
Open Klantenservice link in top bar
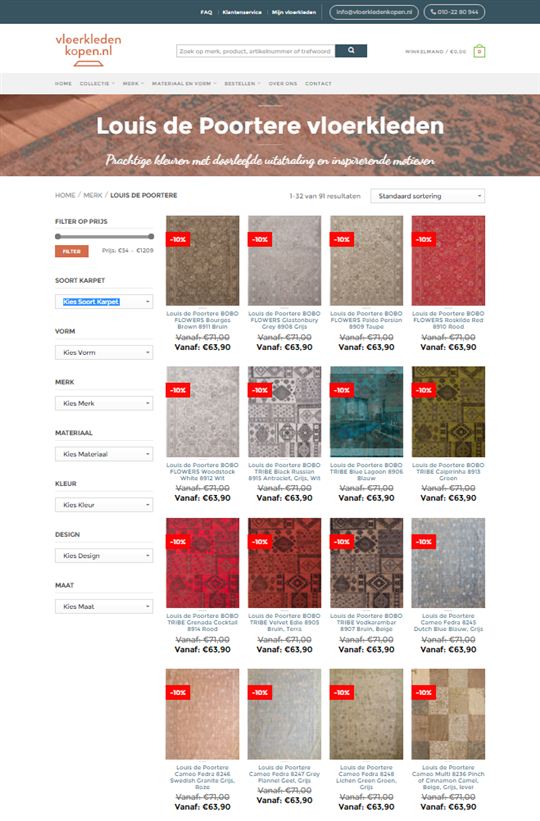pyautogui.click(x=242, y=12)
